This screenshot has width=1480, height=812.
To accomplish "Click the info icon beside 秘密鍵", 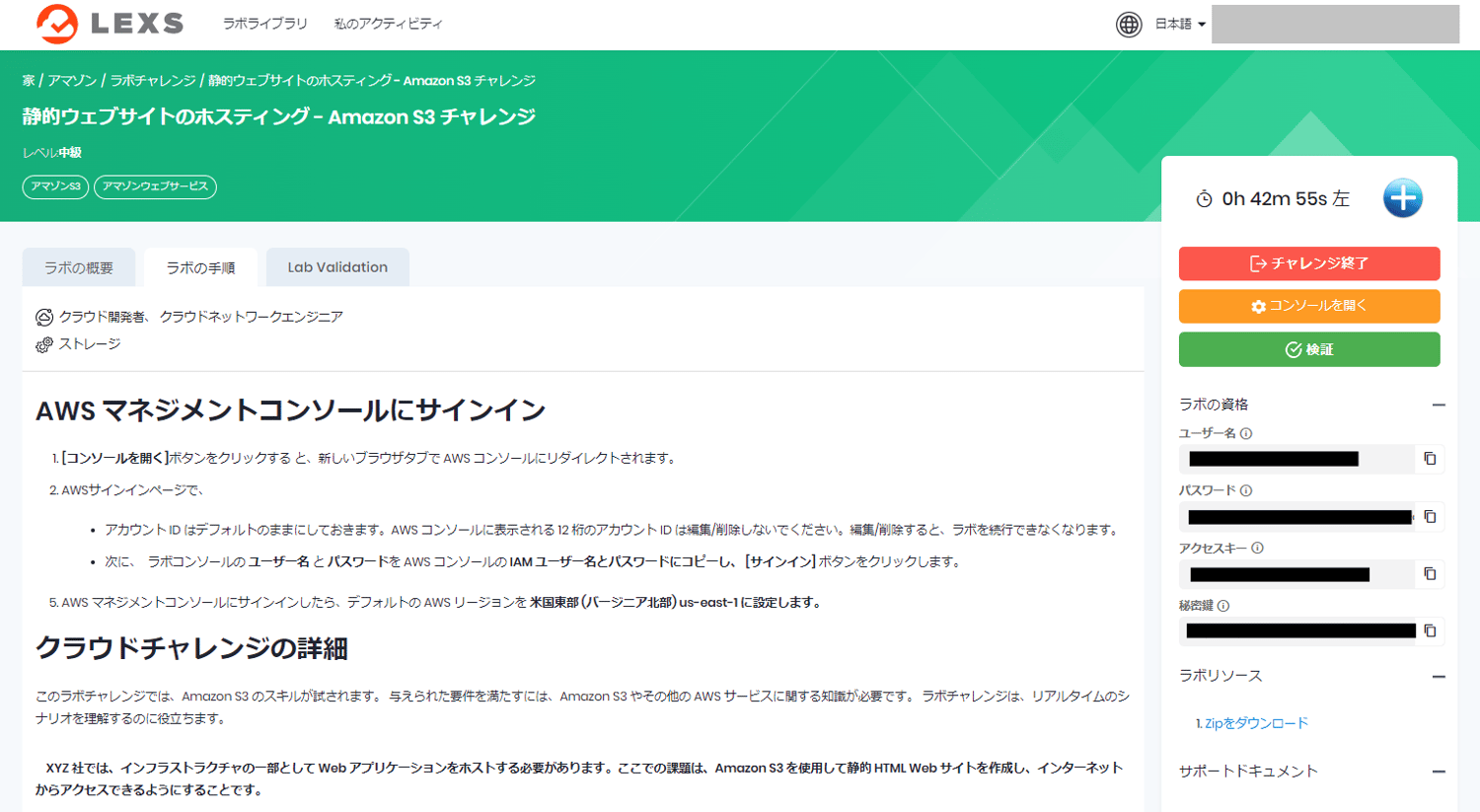I will (1223, 606).
